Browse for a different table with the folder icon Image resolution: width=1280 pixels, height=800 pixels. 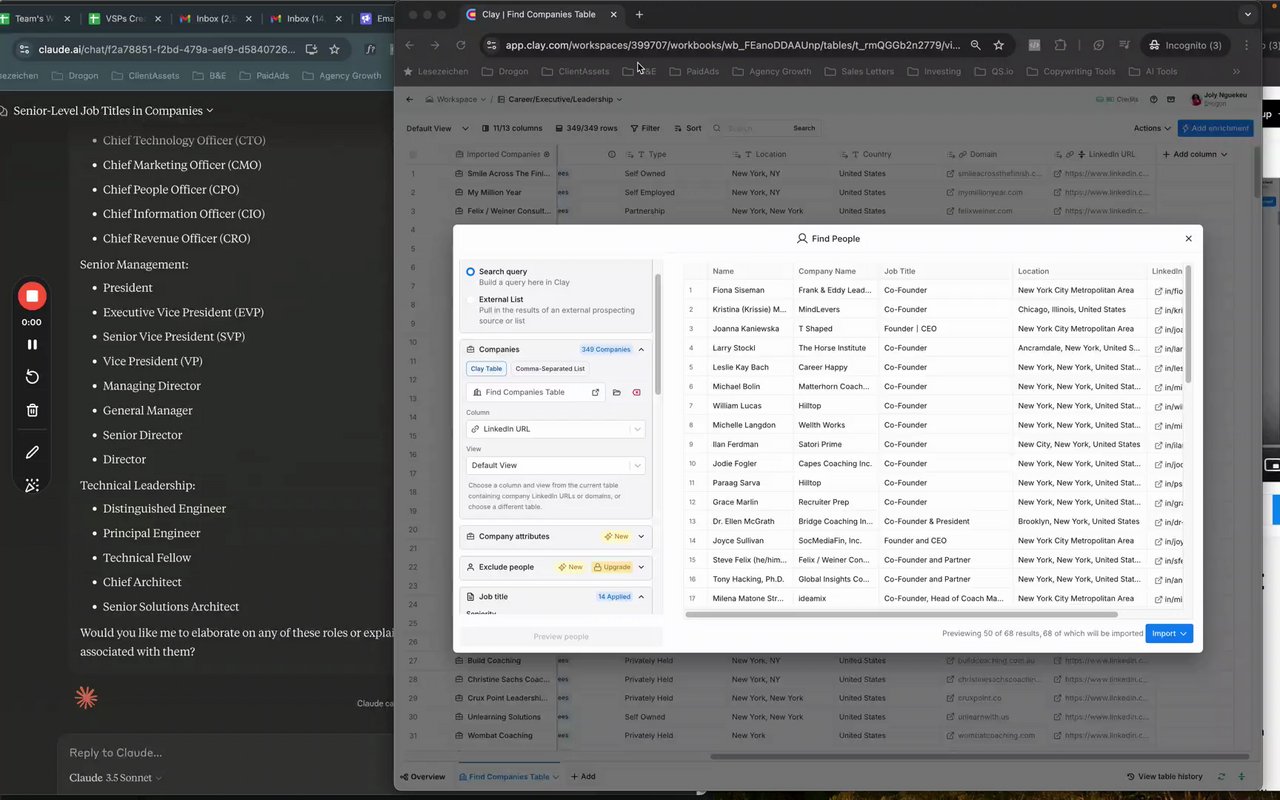point(617,392)
